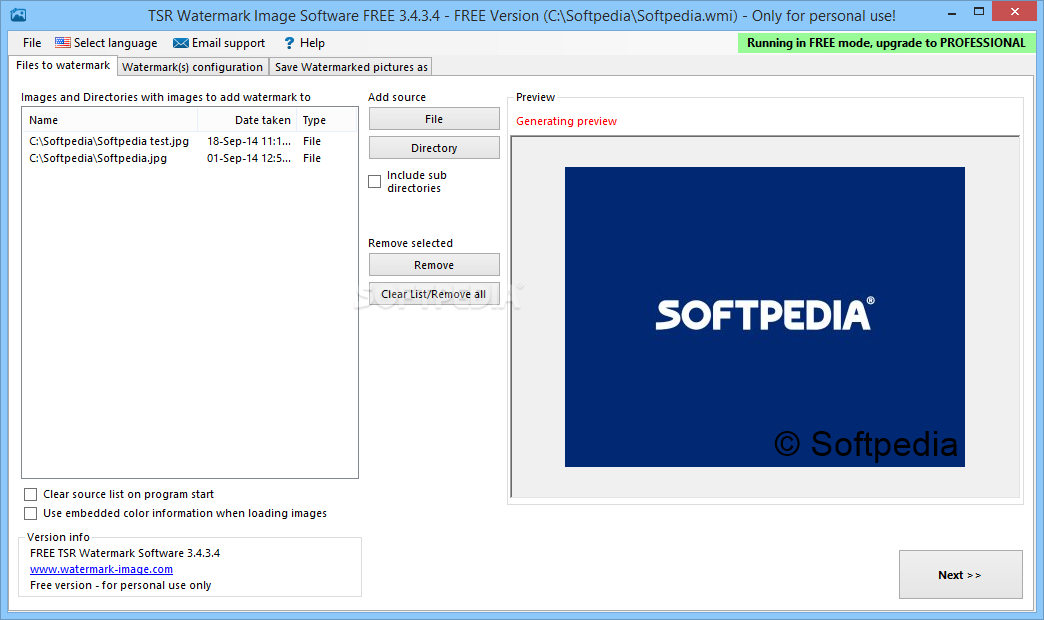Click the question mark Help icon
The width and height of the screenshot is (1044, 620).
(289, 43)
